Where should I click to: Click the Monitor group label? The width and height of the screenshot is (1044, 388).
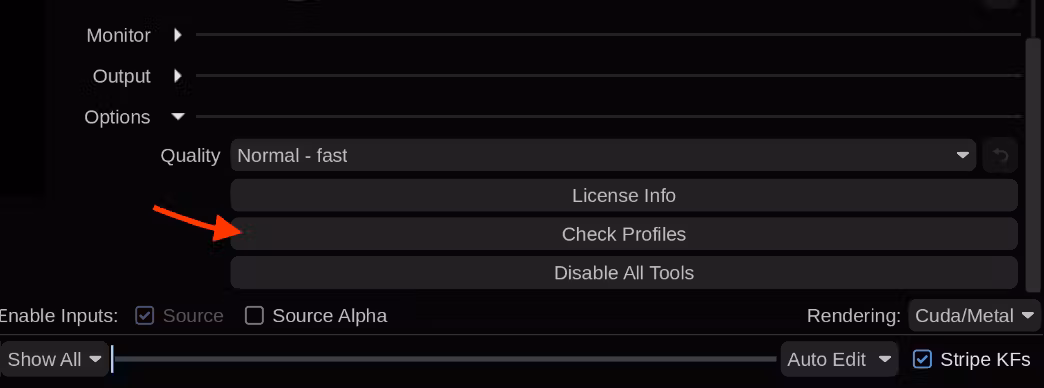pos(119,35)
